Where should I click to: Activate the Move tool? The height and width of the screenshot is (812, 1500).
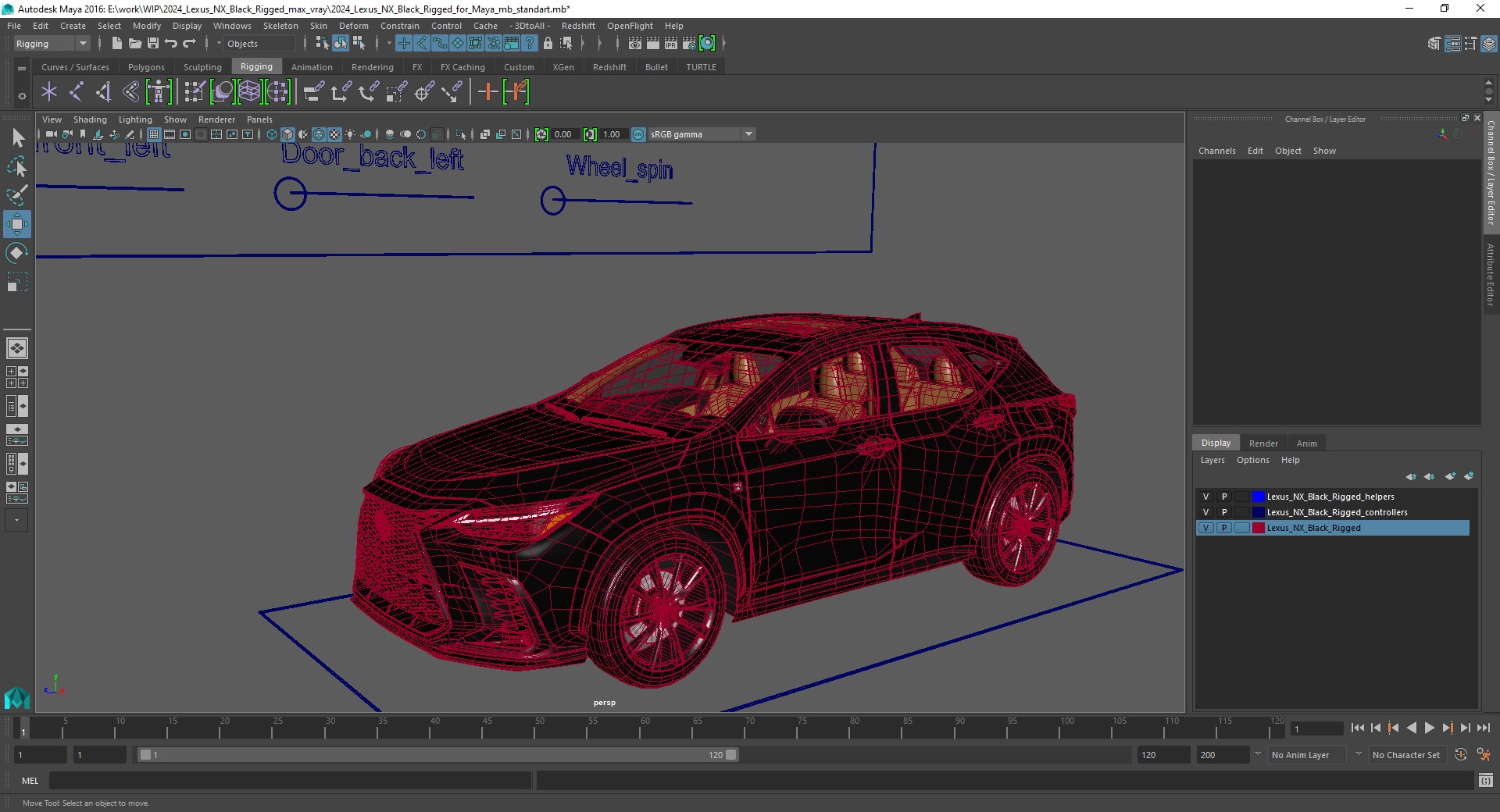[x=17, y=224]
